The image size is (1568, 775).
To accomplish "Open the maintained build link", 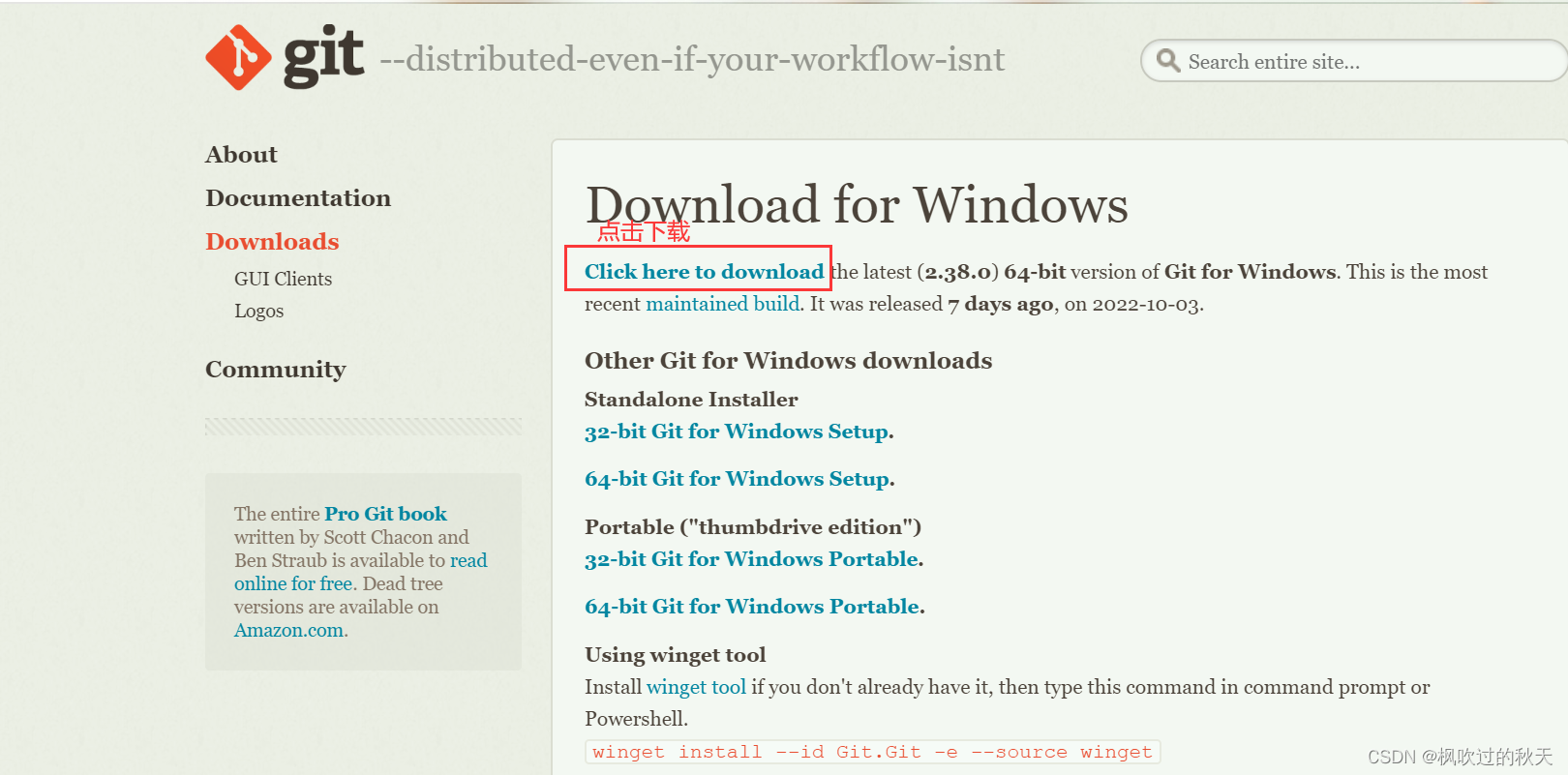I will [723, 304].
